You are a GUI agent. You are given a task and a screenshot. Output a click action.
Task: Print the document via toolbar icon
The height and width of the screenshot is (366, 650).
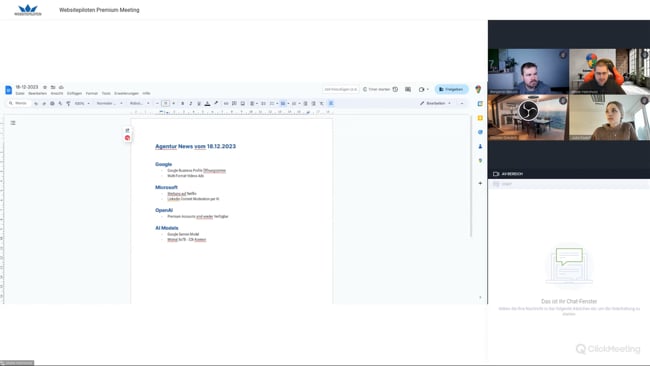52,103
